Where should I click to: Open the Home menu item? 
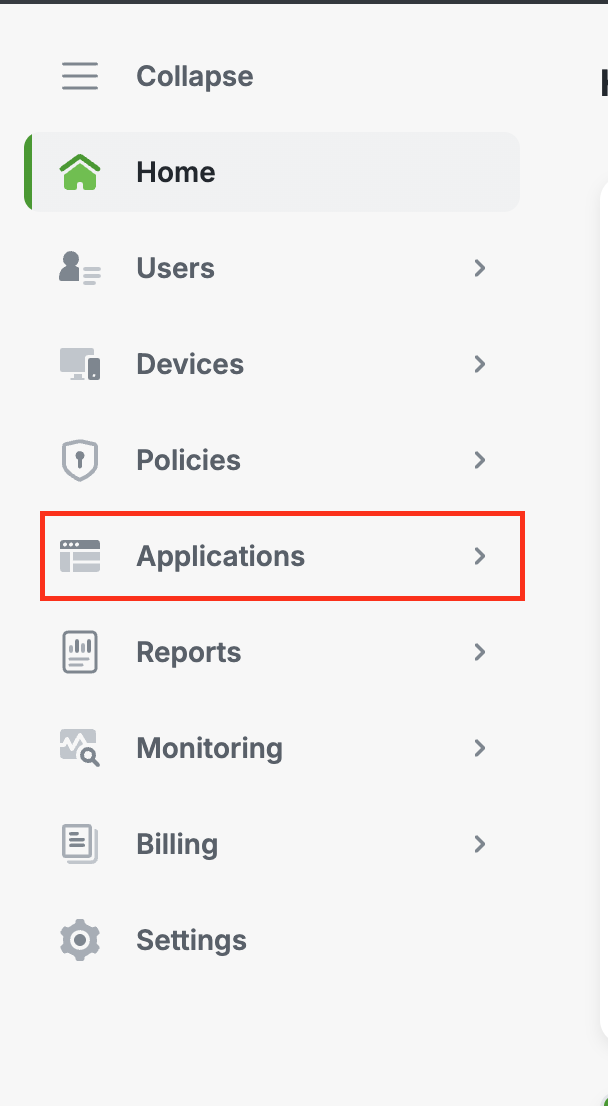[x=176, y=172]
